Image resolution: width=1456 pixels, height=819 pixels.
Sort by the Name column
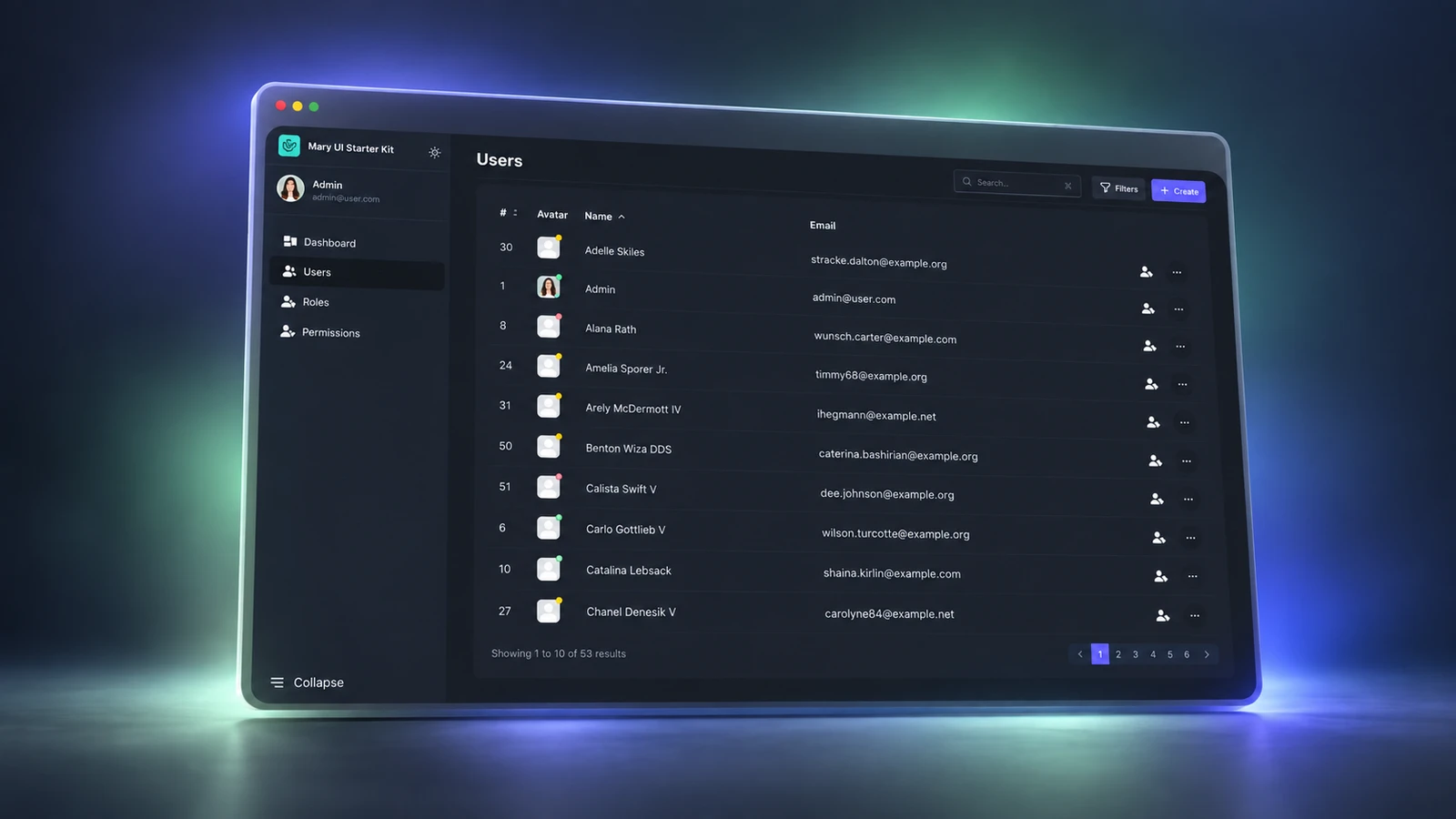604,217
